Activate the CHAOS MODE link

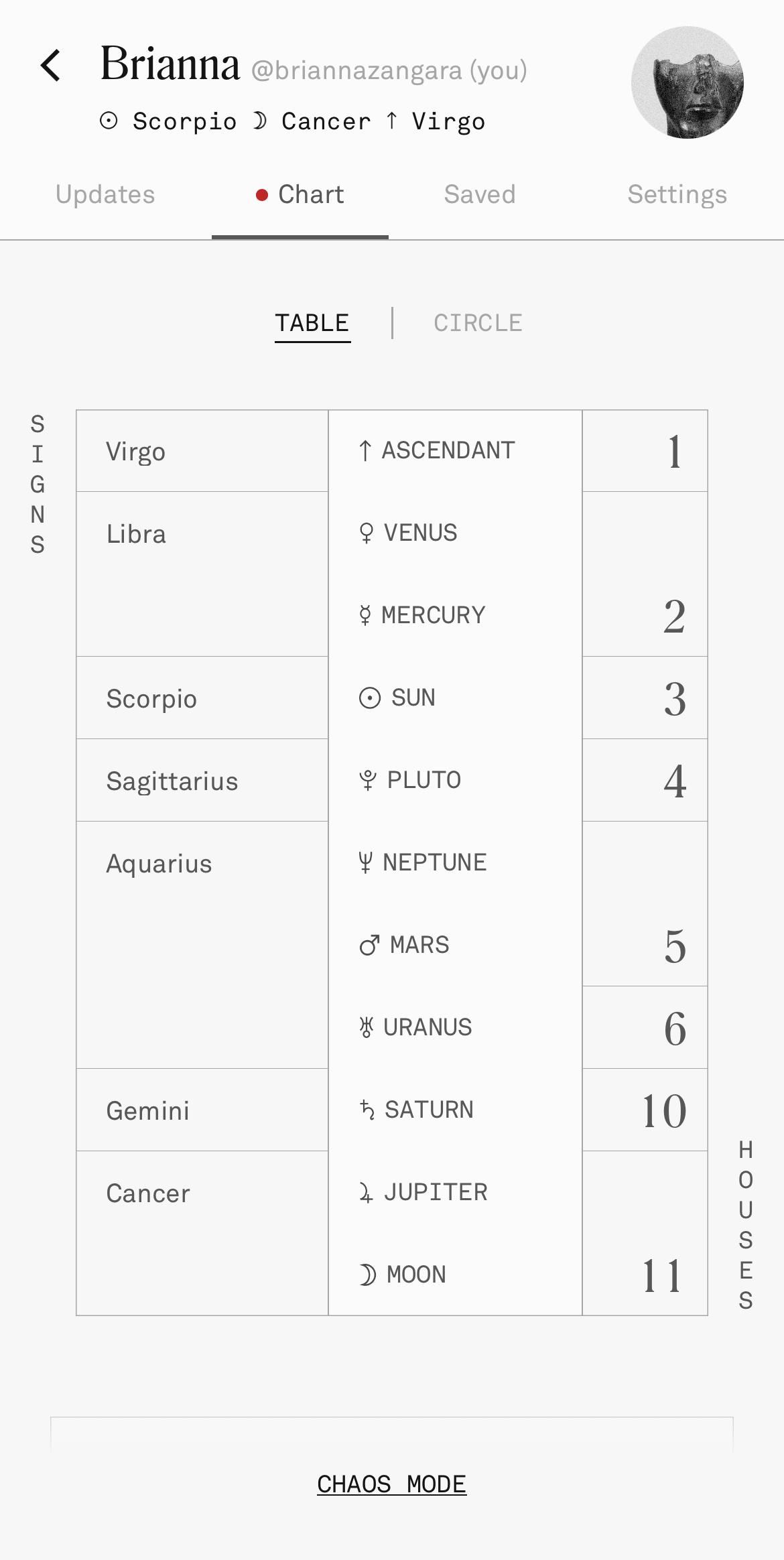pos(392,1484)
